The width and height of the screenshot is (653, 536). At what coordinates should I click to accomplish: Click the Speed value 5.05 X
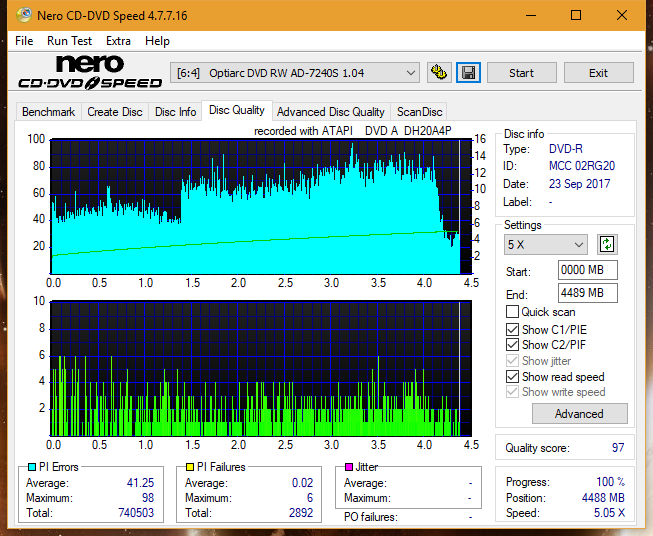pos(609,513)
